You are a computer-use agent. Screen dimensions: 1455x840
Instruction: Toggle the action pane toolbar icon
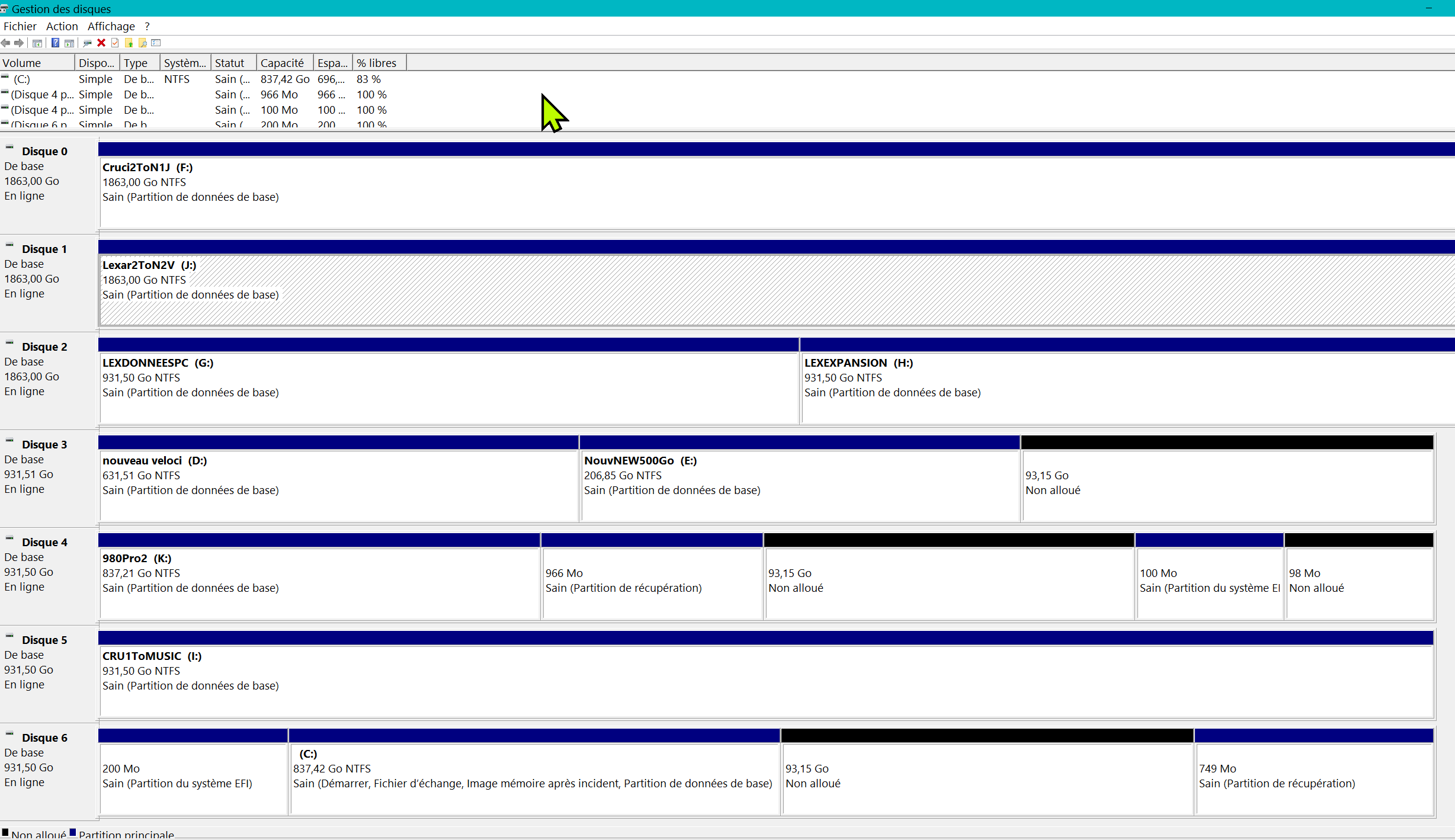[x=69, y=43]
